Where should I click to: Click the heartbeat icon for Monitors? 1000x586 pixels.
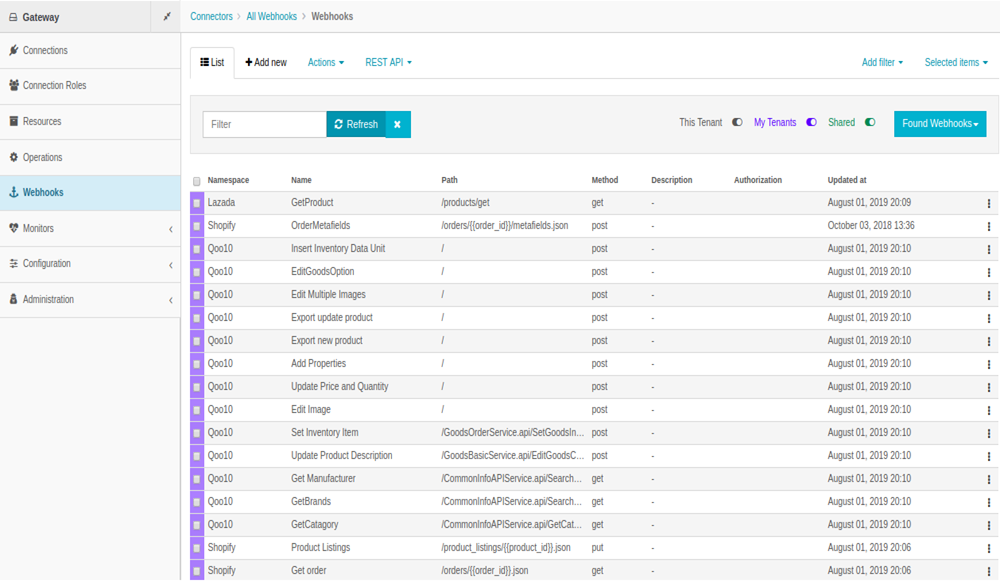13,228
